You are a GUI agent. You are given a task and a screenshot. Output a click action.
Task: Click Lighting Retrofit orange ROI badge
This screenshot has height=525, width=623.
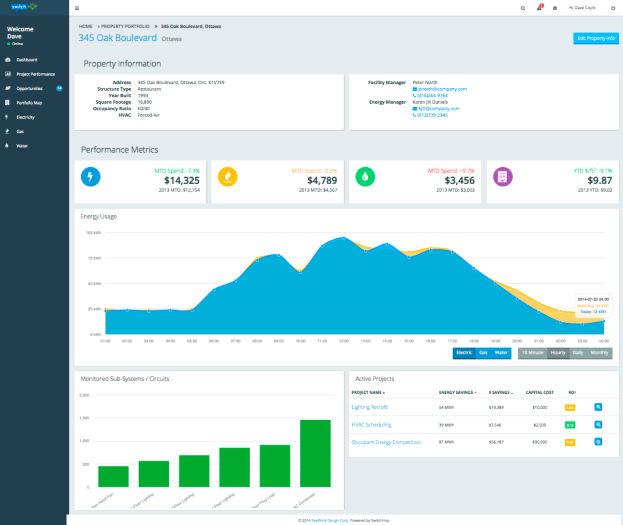pos(570,407)
